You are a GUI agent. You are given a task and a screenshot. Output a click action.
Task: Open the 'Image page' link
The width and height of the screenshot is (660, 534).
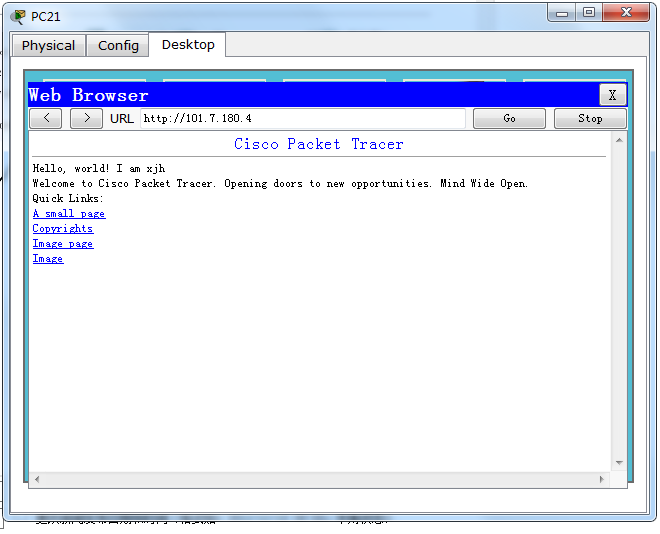(63, 244)
